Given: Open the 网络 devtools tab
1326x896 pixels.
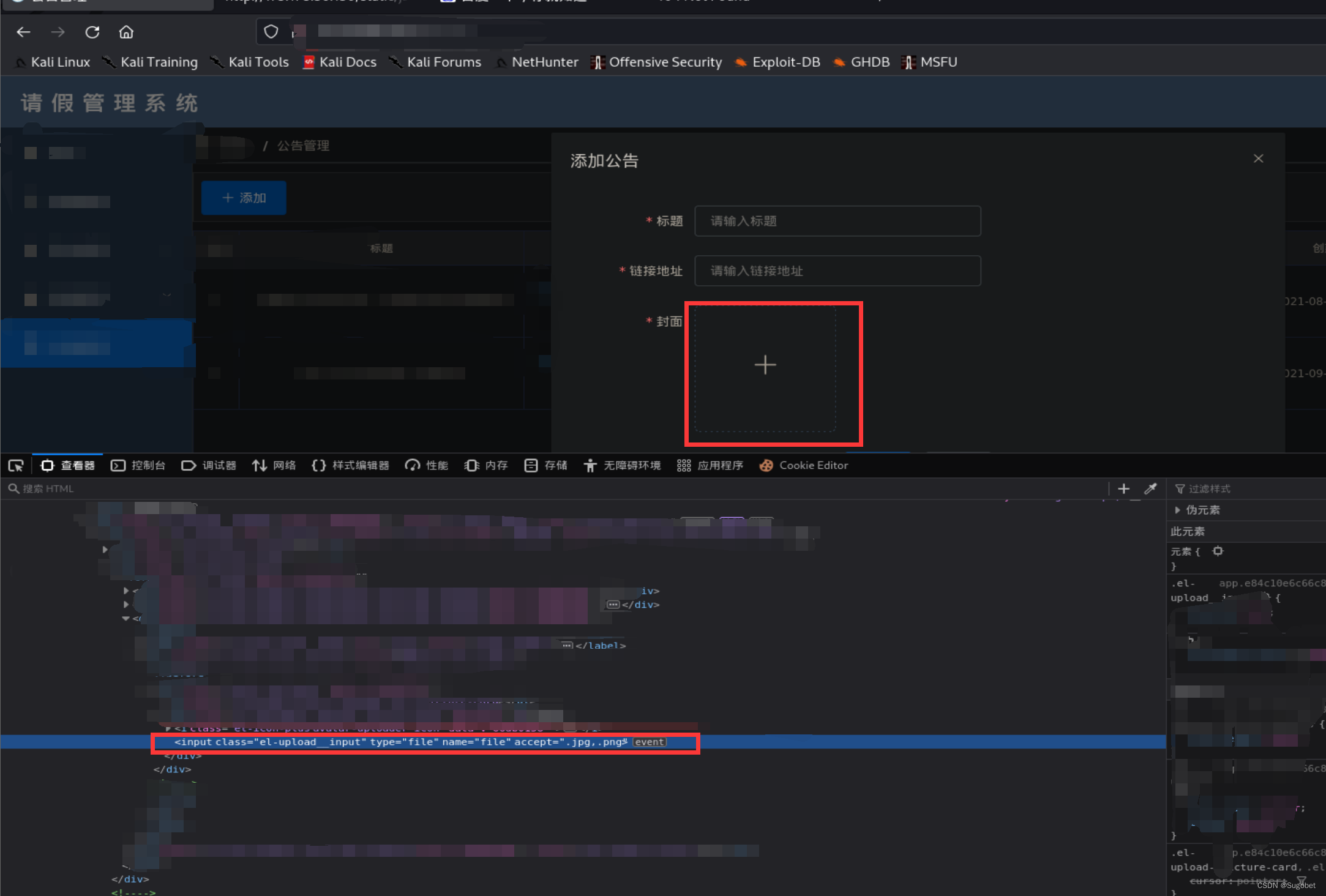Looking at the screenshot, I should [x=274, y=466].
